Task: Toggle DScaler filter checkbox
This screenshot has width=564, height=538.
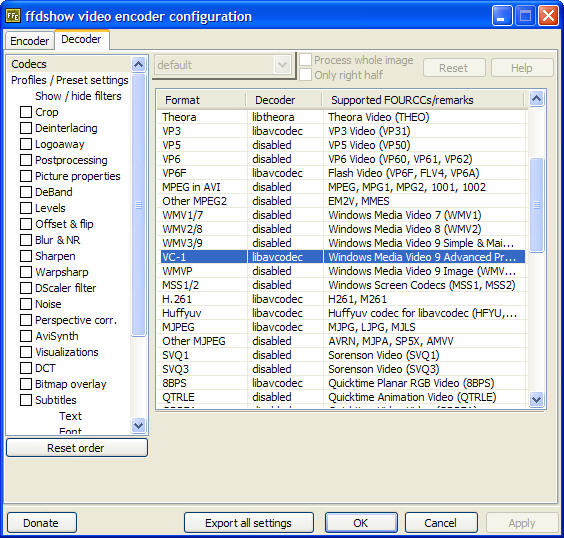Action: [26, 288]
